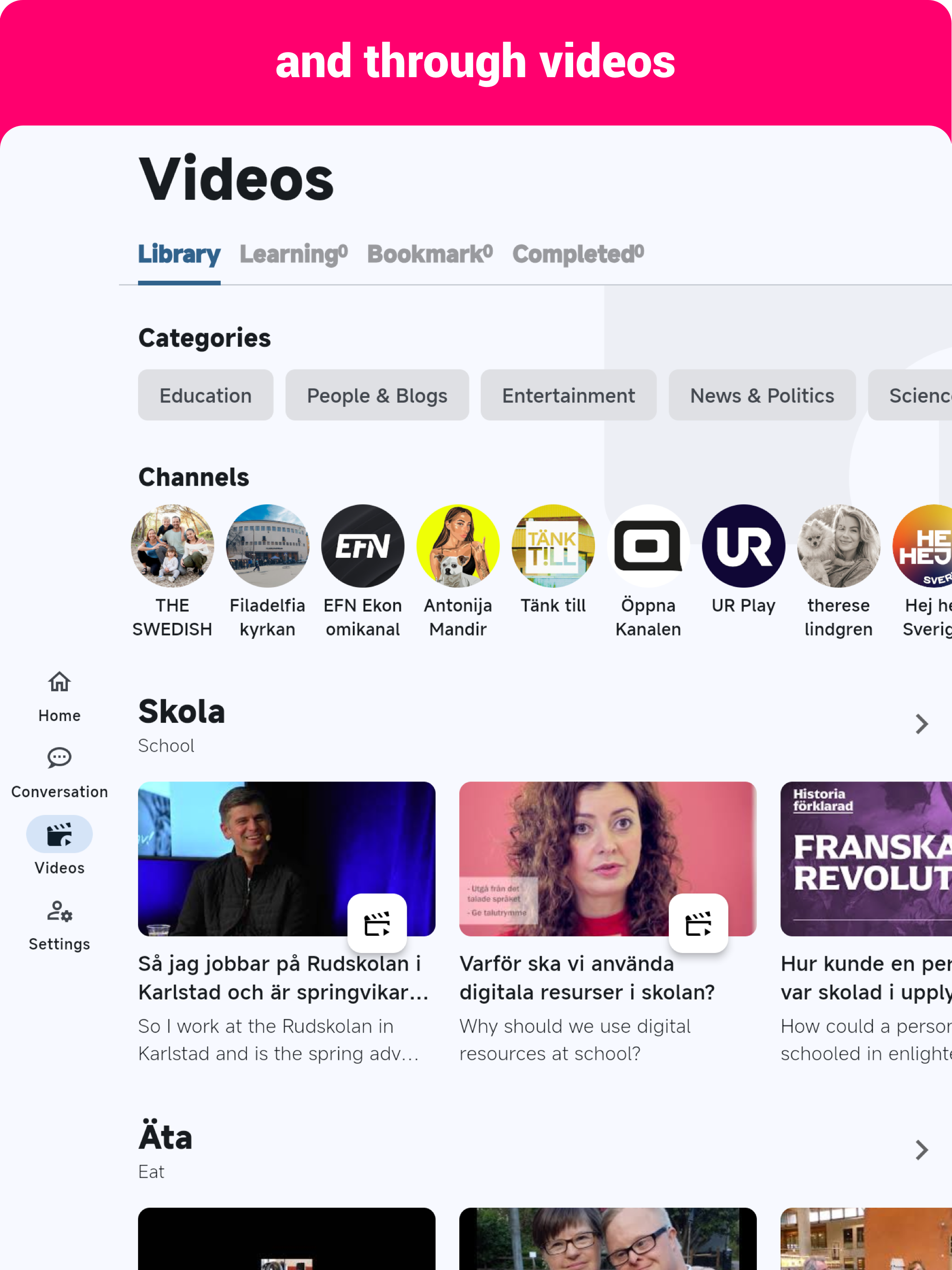The width and height of the screenshot is (952, 1270).
Task: Open the first video thumbnail under Äta
Action: pyautogui.click(x=286, y=1238)
